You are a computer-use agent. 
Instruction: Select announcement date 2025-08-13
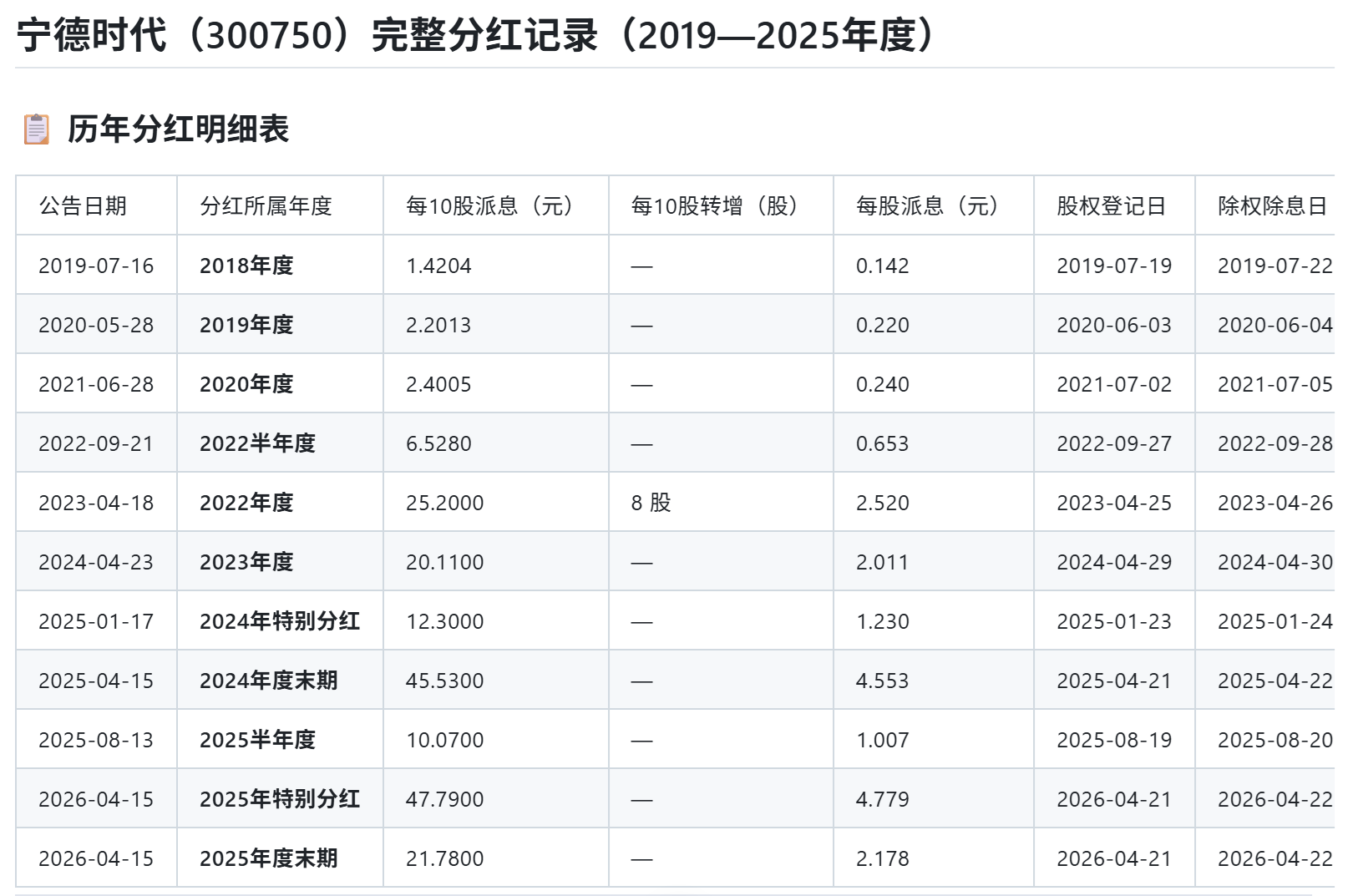pyautogui.click(x=96, y=740)
